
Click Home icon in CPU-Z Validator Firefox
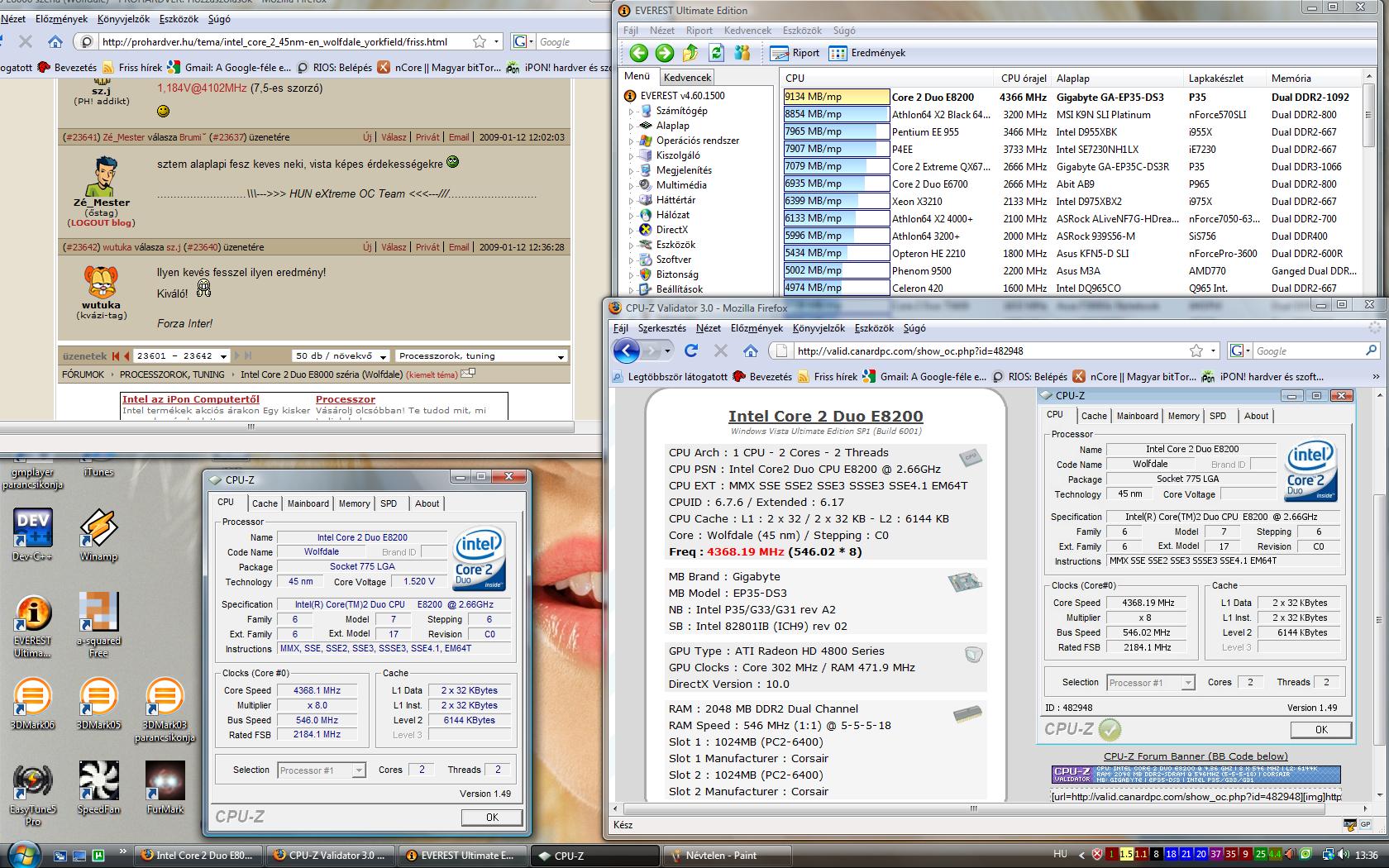(x=750, y=351)
